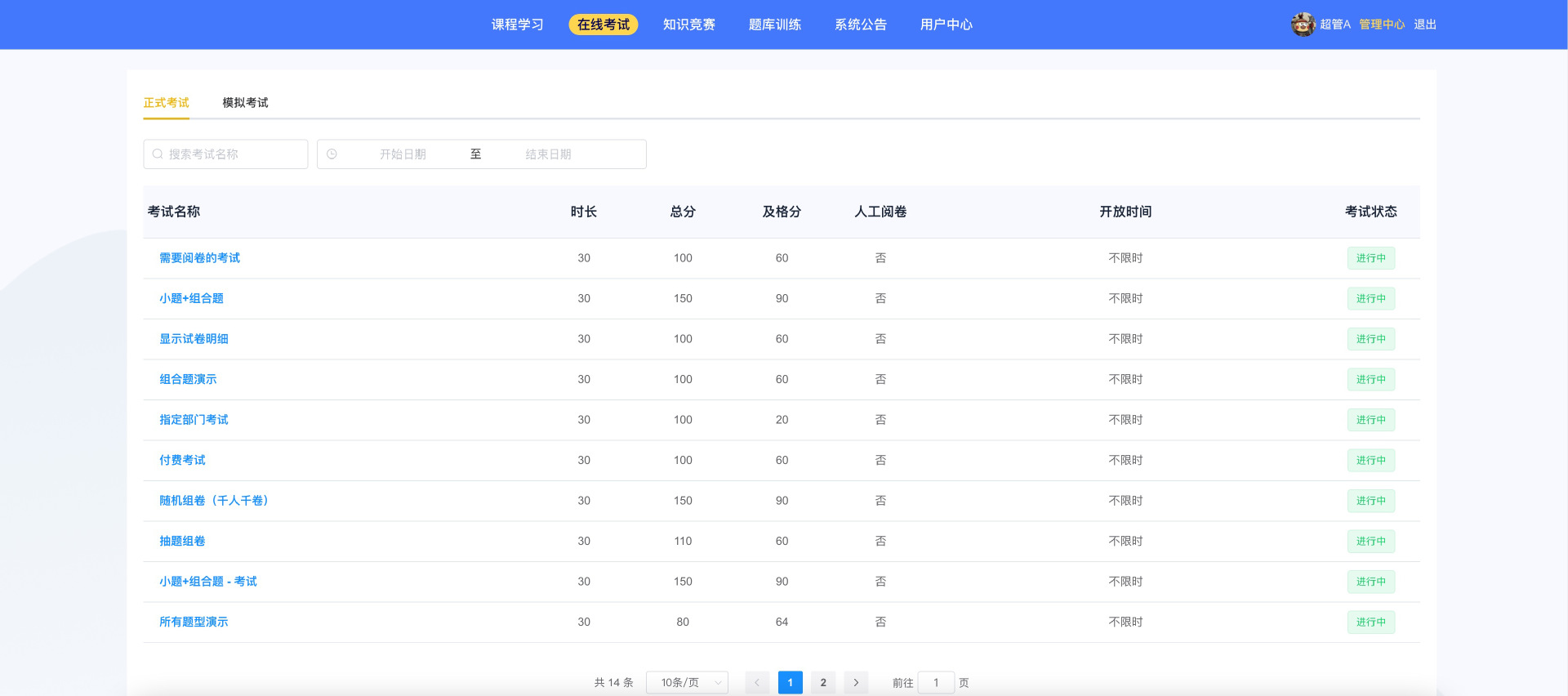Click 否 in 显示试卷明细 row

coord(880,339)
